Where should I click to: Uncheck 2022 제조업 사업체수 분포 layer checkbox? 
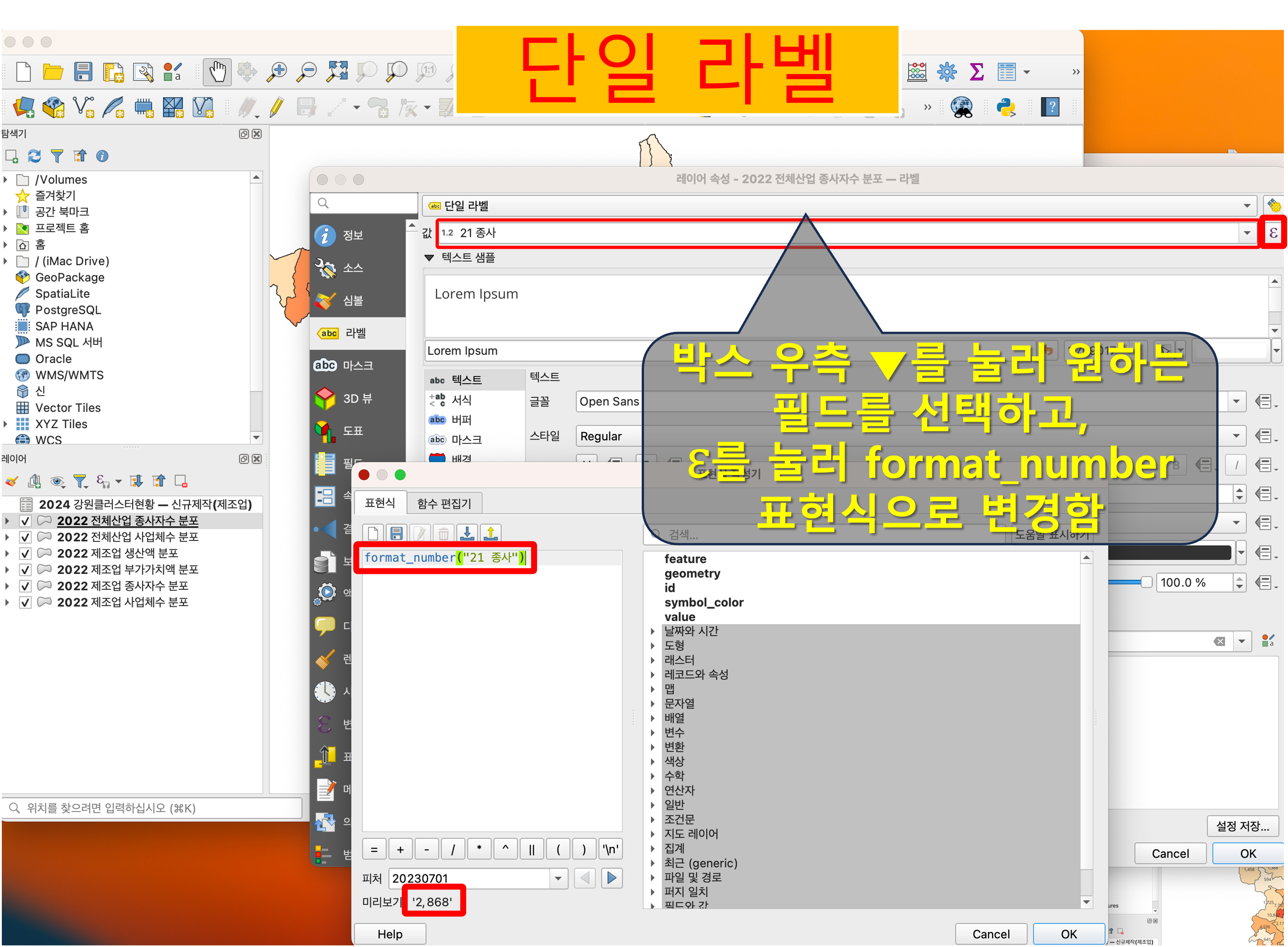(25, 603)
